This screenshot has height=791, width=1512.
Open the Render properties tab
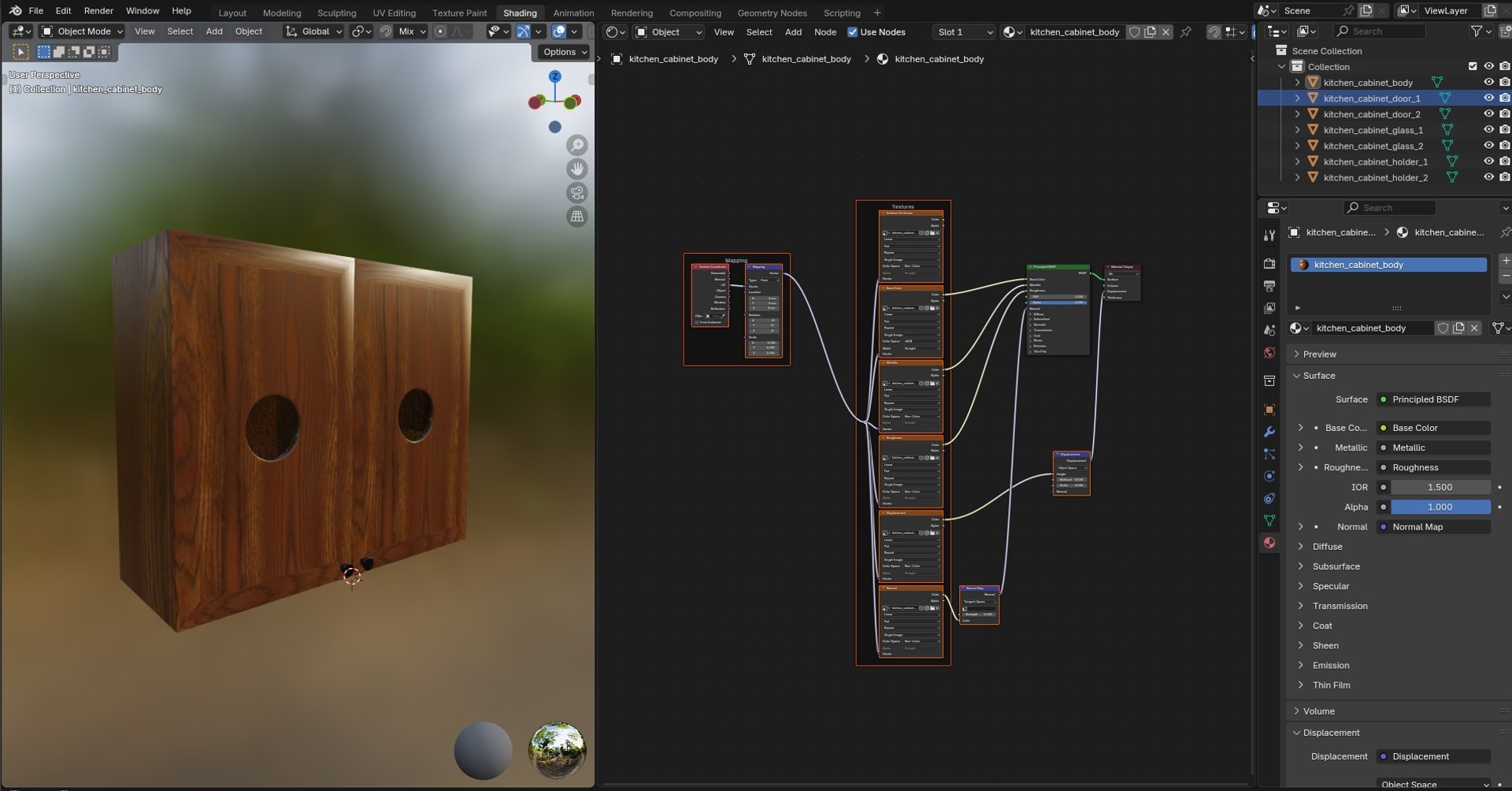point(1269,263)
